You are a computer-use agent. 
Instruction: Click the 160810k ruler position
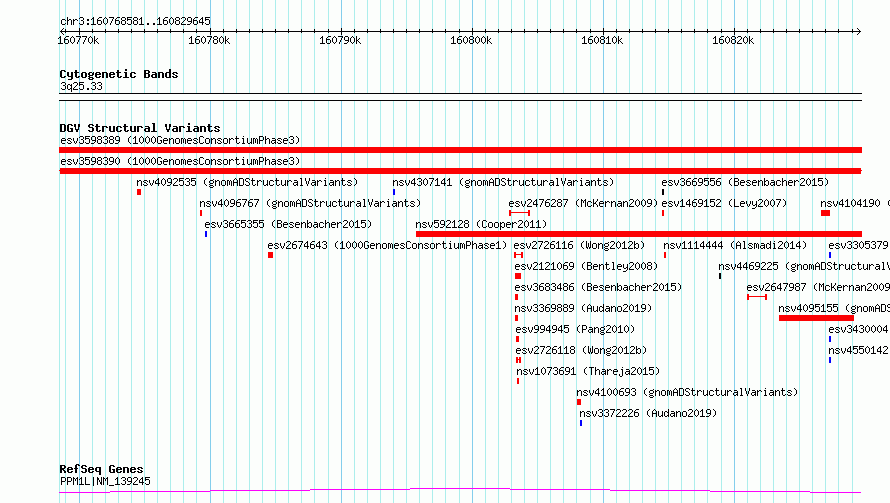tap(602, 40)
